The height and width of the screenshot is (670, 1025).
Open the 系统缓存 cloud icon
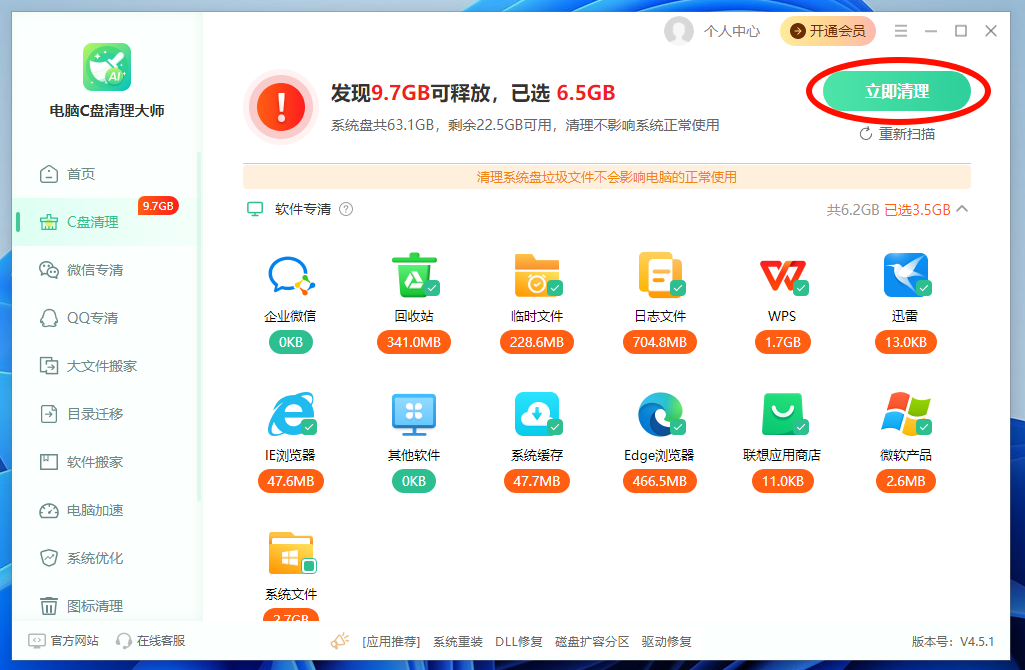click(x=537, y=414)
